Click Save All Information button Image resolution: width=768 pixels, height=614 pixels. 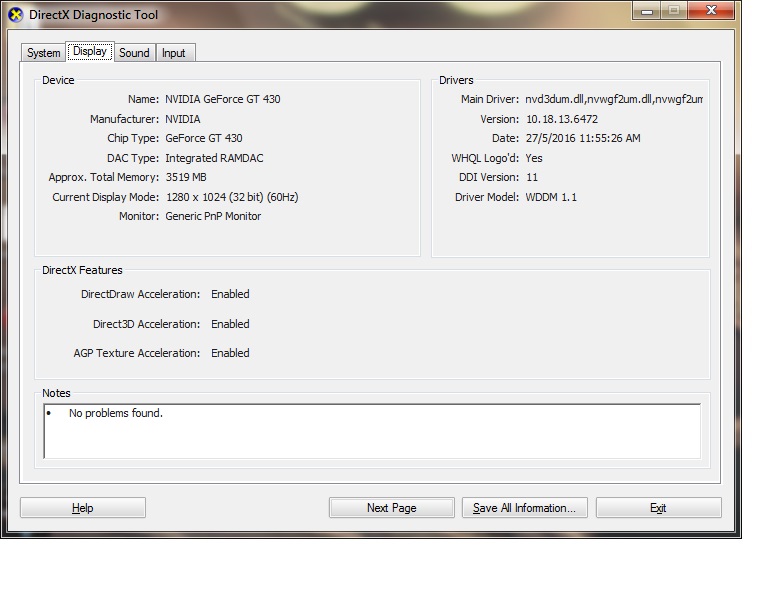pyautogui.click(x=524, y=508)
